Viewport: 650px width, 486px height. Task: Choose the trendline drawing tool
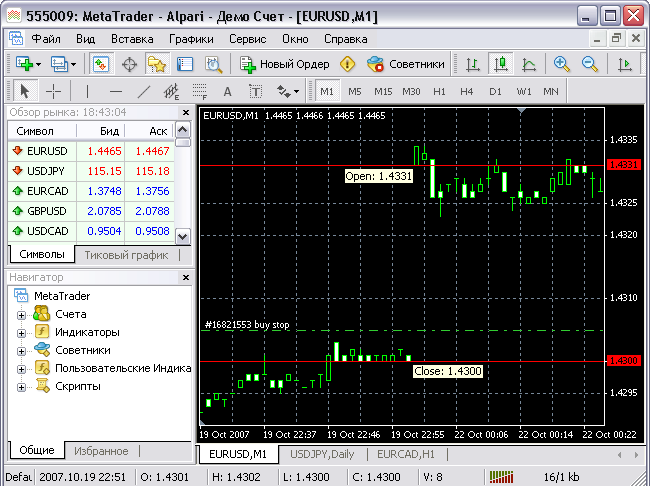click(143, 91)
